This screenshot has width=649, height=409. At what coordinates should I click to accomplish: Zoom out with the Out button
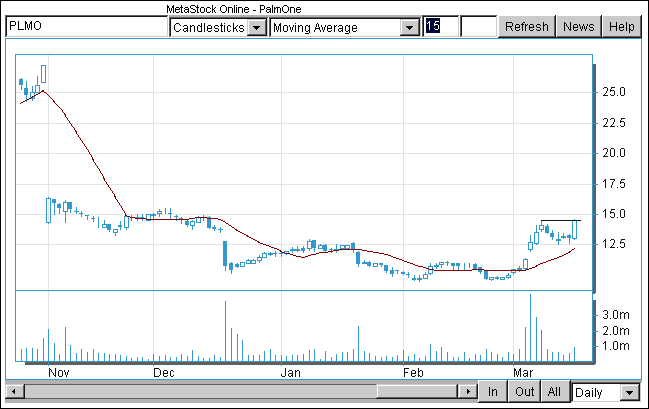(x=524, y=392)
